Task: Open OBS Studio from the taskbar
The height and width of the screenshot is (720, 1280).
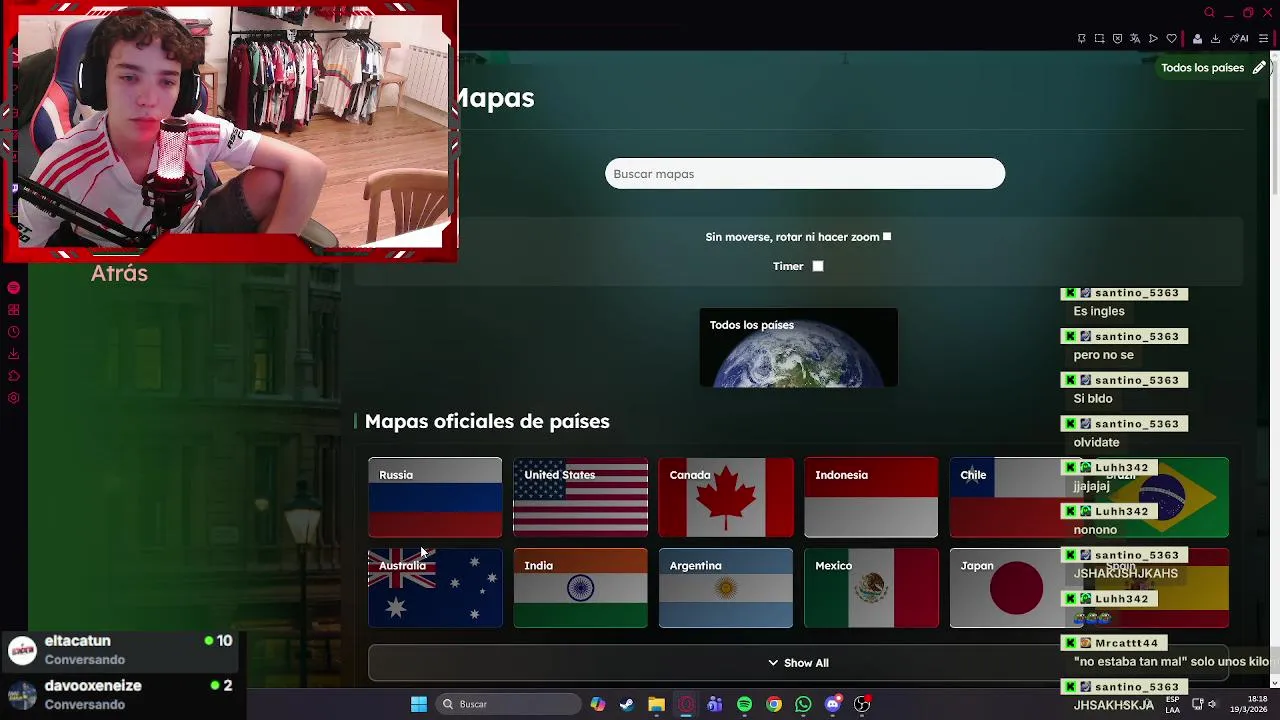Action: pyautogui.click(x=862, y=704)
